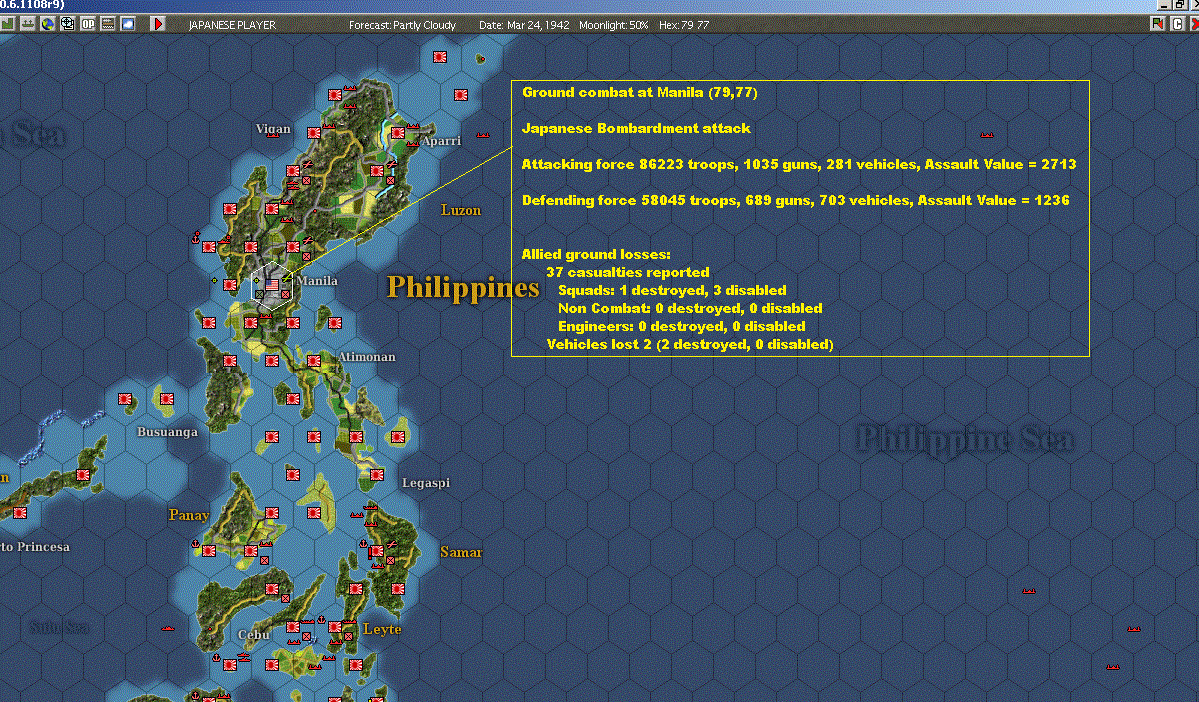Select Japanese unit near 'to Princesa' label
The height and width of the screenshot is (702, 1199).
point(20,512)
